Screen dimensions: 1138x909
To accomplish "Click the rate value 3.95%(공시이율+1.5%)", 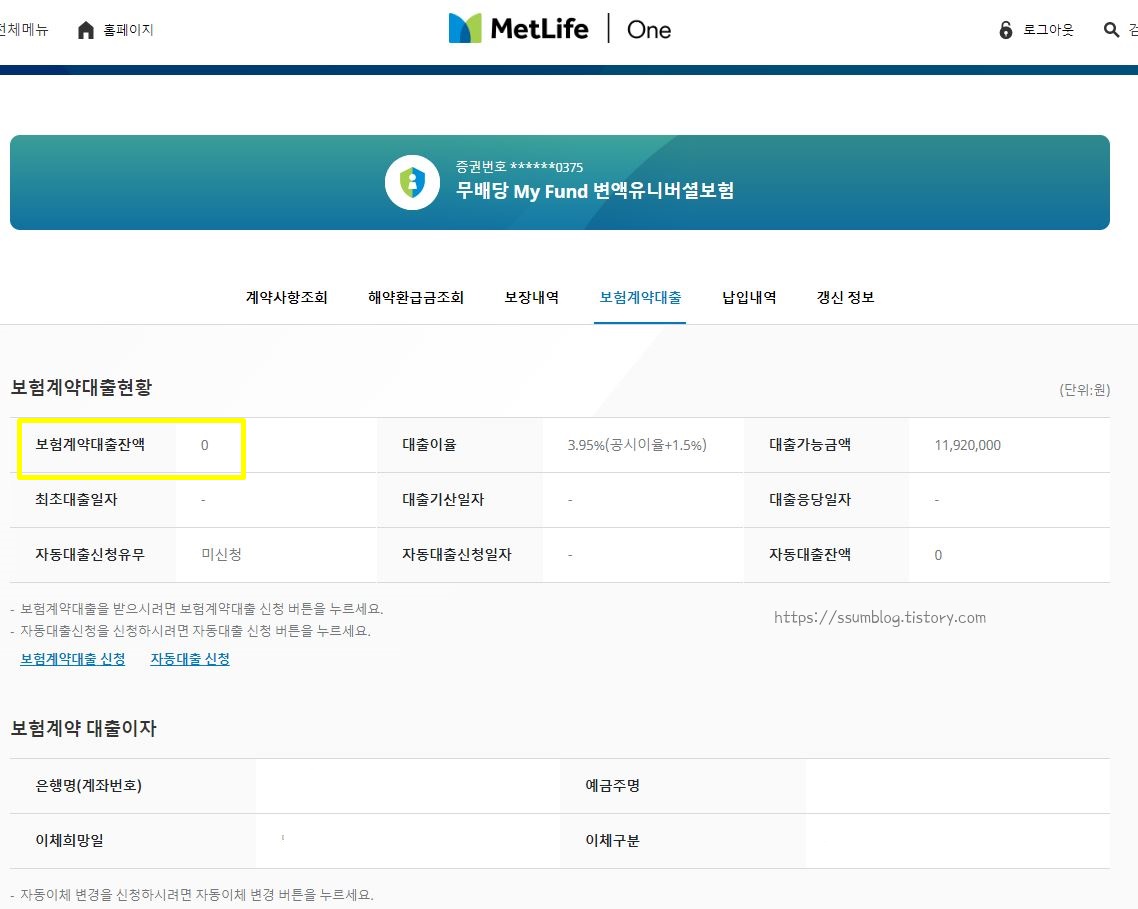I will pyautogui.click(x=636, y=445).
